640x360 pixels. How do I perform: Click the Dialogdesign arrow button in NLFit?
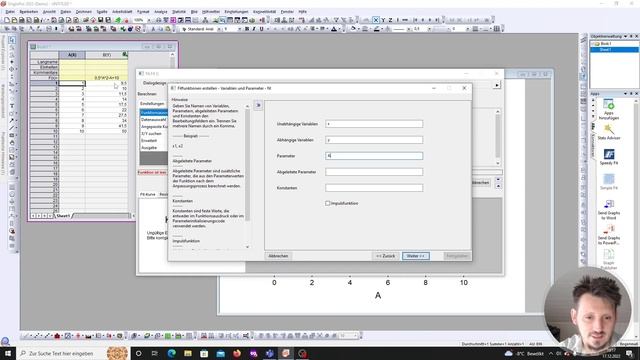(x=496, y=85)
